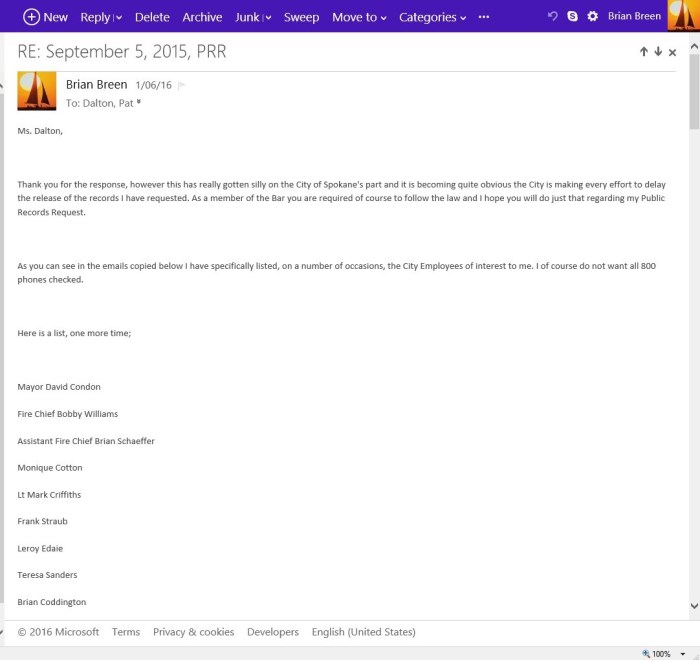
Task: Select Sweep in the toolbar
Action: point(301,17)
